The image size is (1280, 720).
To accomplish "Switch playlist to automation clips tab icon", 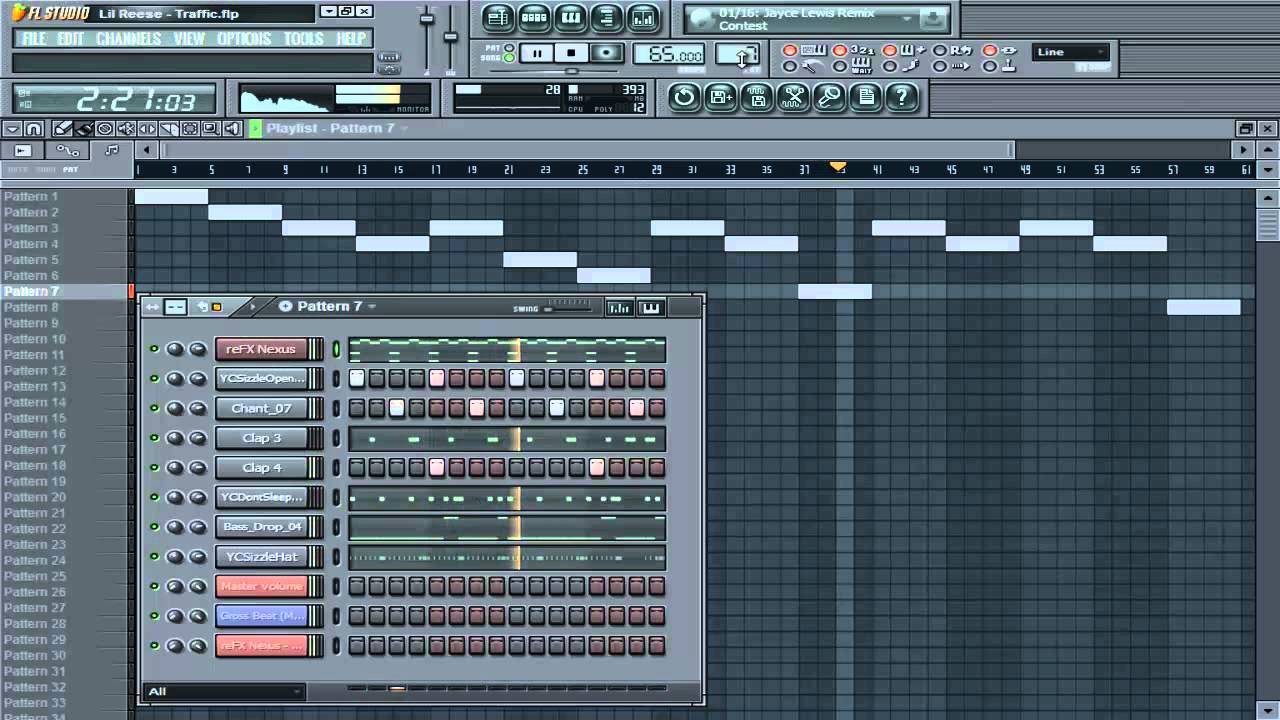I will pyautogui.click(x=67, y=150).
